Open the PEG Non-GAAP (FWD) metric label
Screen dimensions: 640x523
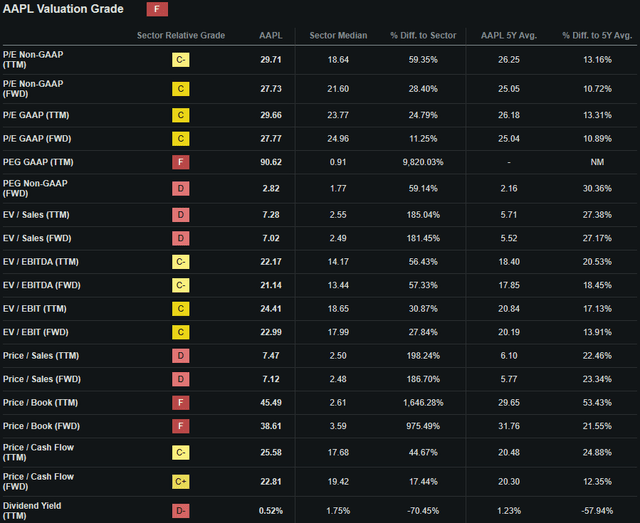coord(35,189)
